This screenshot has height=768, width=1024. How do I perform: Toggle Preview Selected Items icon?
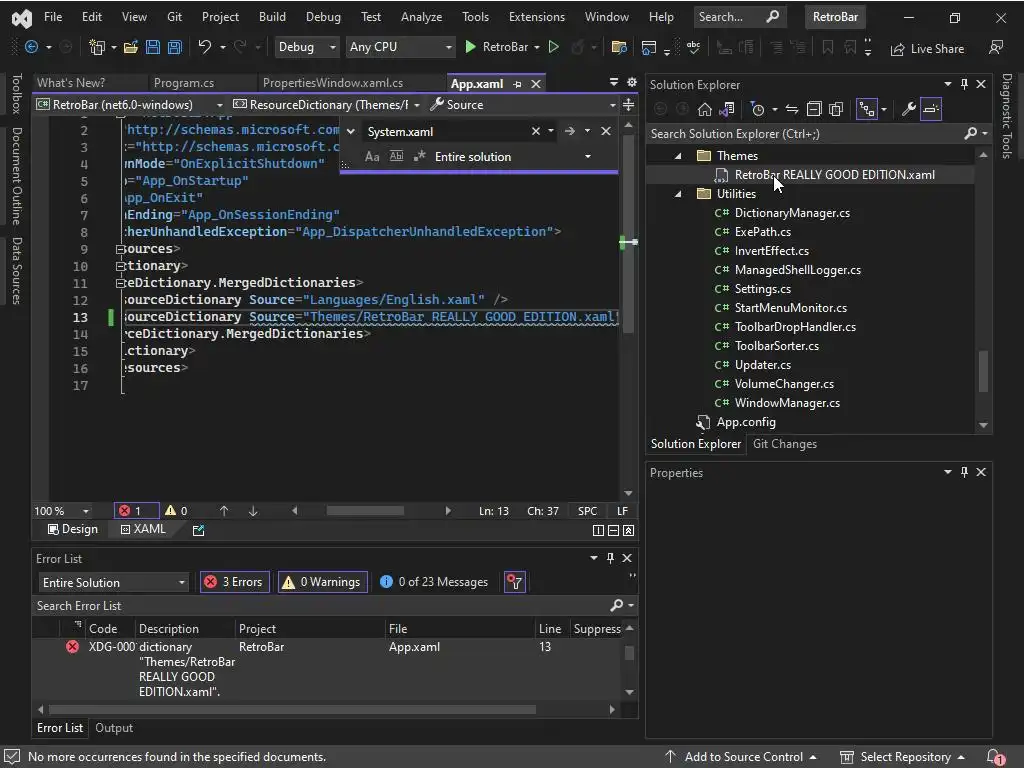[x=931, y=109]
